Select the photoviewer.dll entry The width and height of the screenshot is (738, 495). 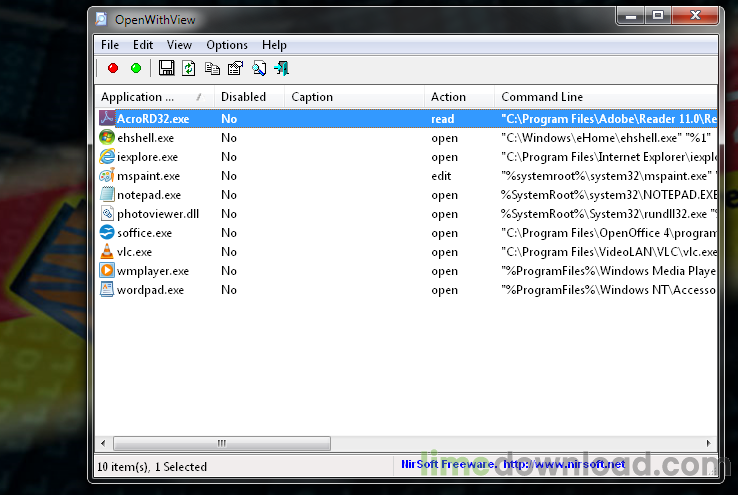[158, 214]
